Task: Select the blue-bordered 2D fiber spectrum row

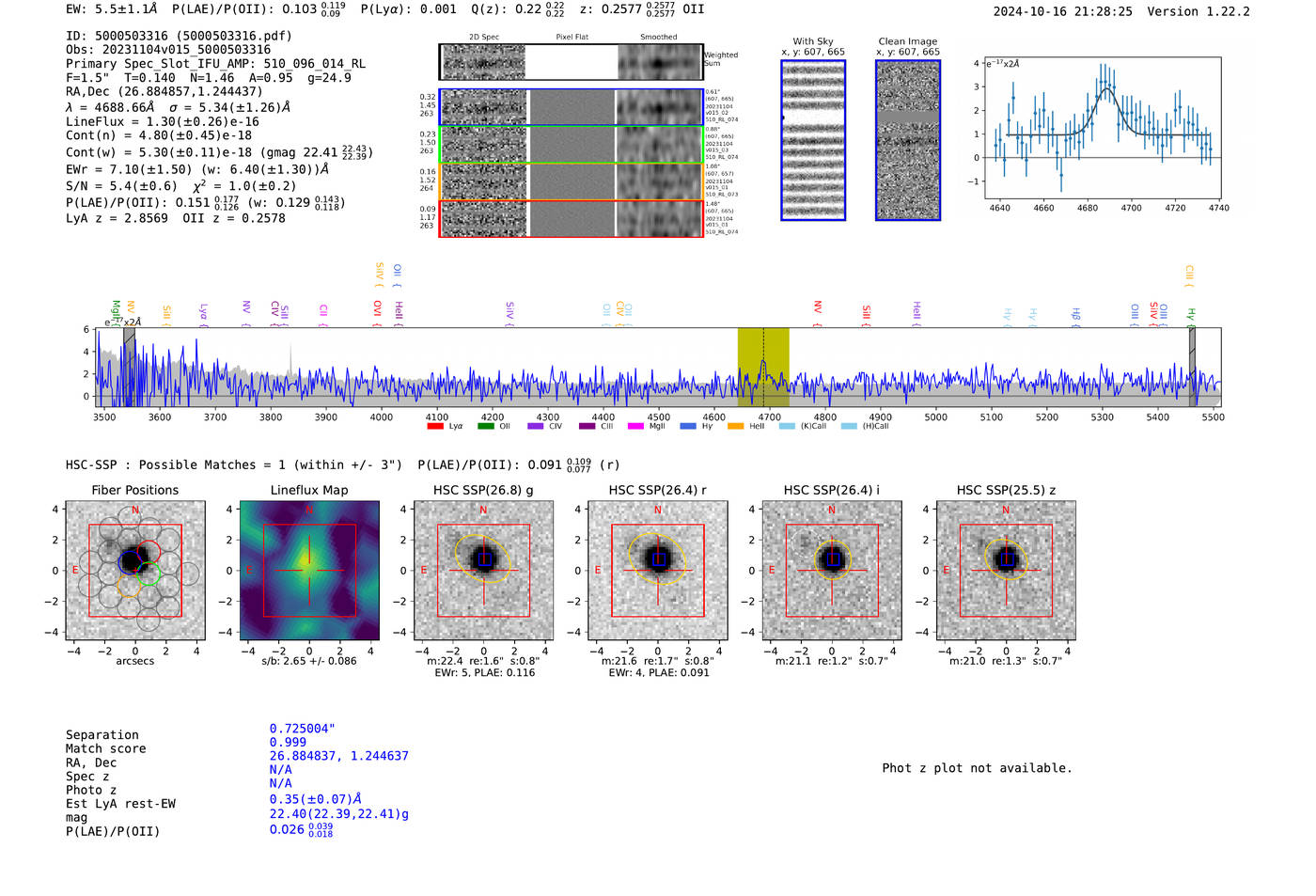Action: click(x=571, y=107)
